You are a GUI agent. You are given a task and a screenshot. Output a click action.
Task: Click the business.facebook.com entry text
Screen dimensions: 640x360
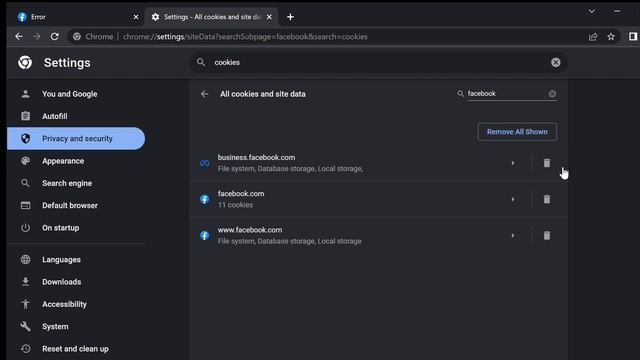point(256,158)
